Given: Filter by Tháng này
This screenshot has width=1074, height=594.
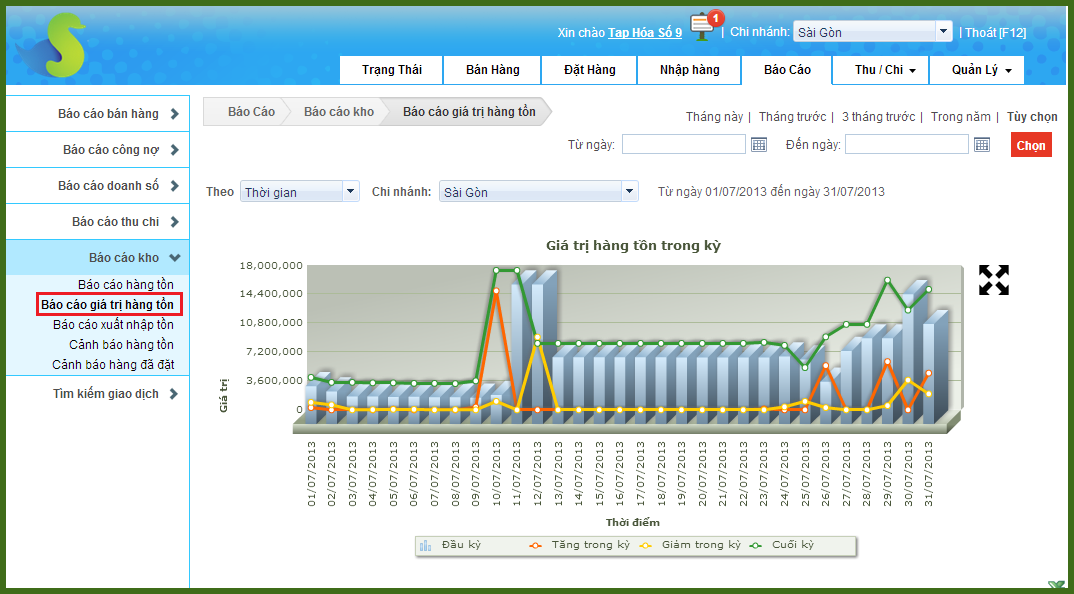Looking at the screenshot, I should [714, 116].
